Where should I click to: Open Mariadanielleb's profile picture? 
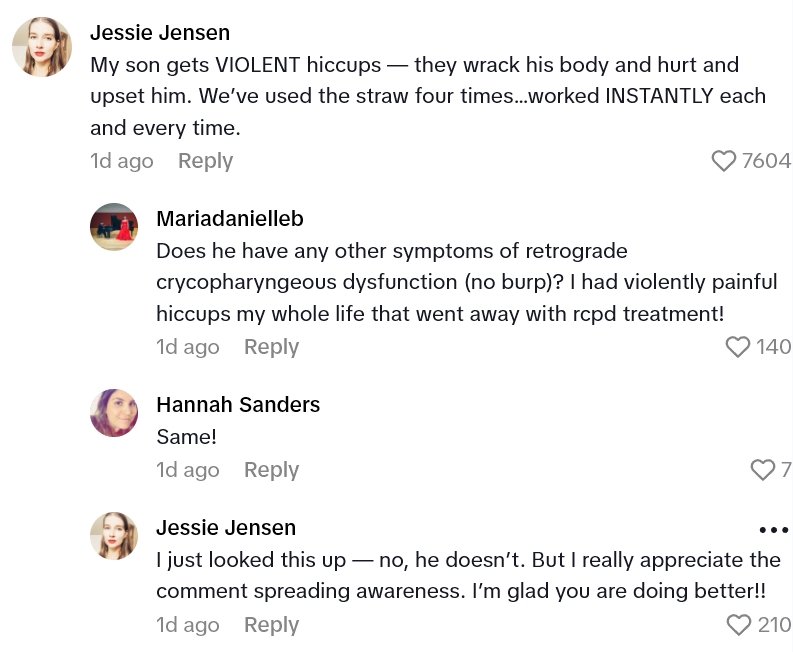(x=114, y=227)
